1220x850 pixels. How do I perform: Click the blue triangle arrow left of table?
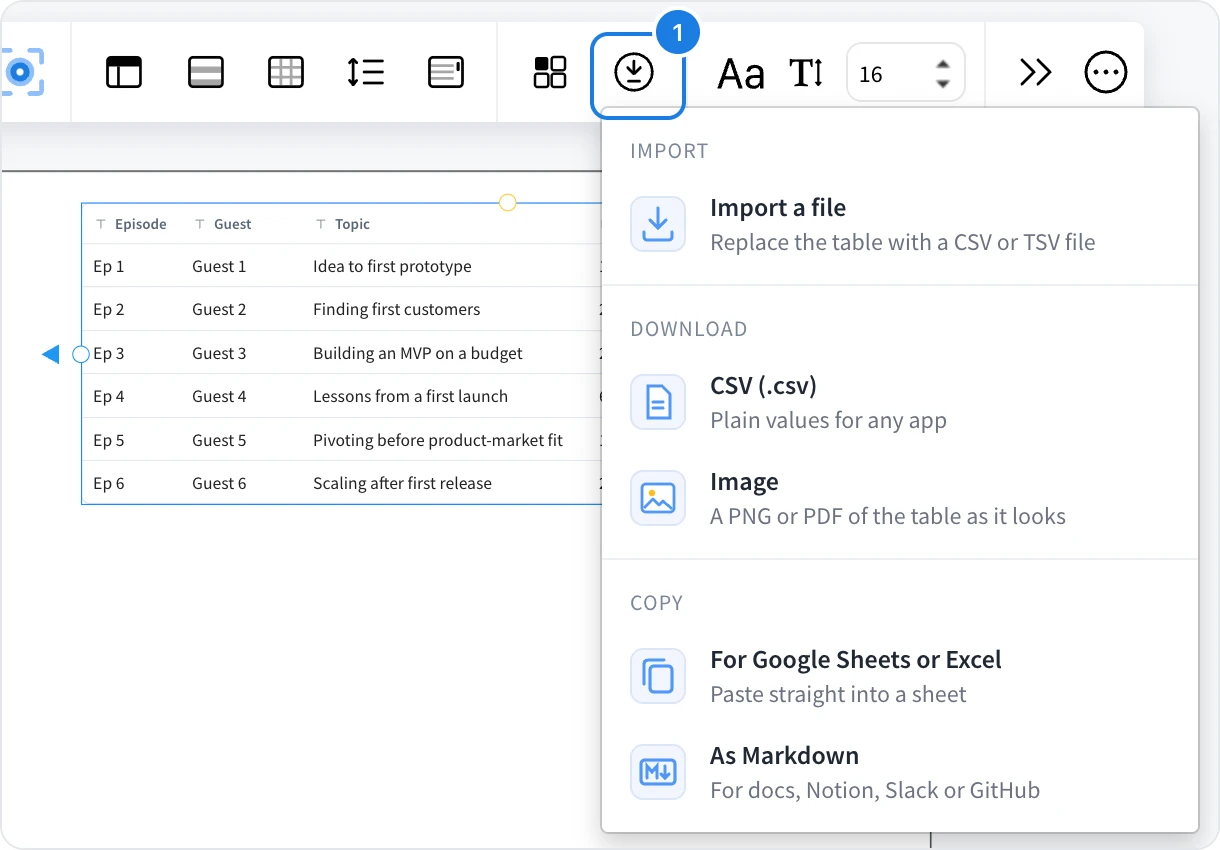[x=50, y=353]
